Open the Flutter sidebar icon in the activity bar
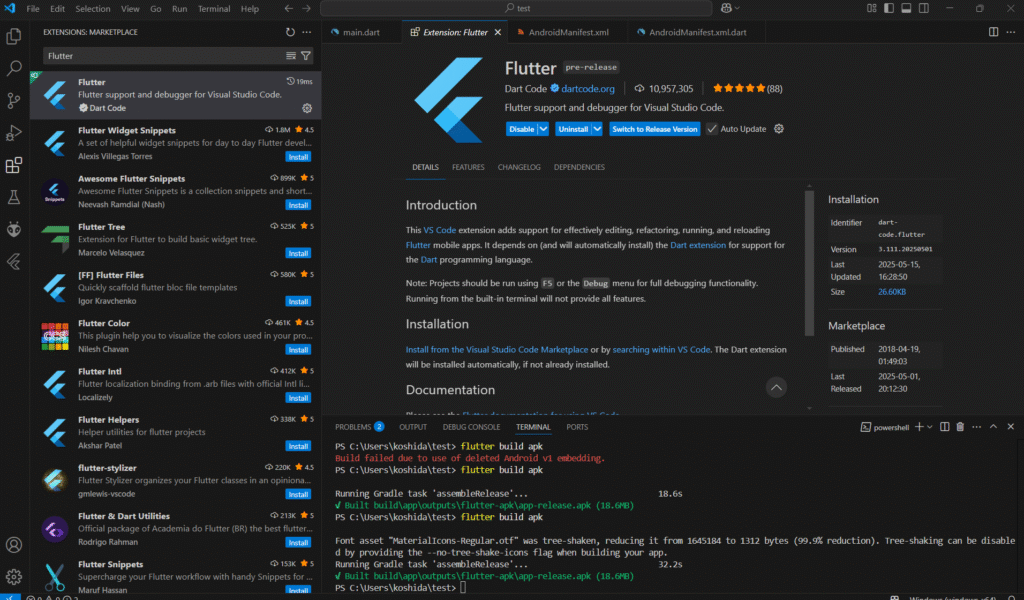Viewport: 1024px width, 600px height. (14, 262)
